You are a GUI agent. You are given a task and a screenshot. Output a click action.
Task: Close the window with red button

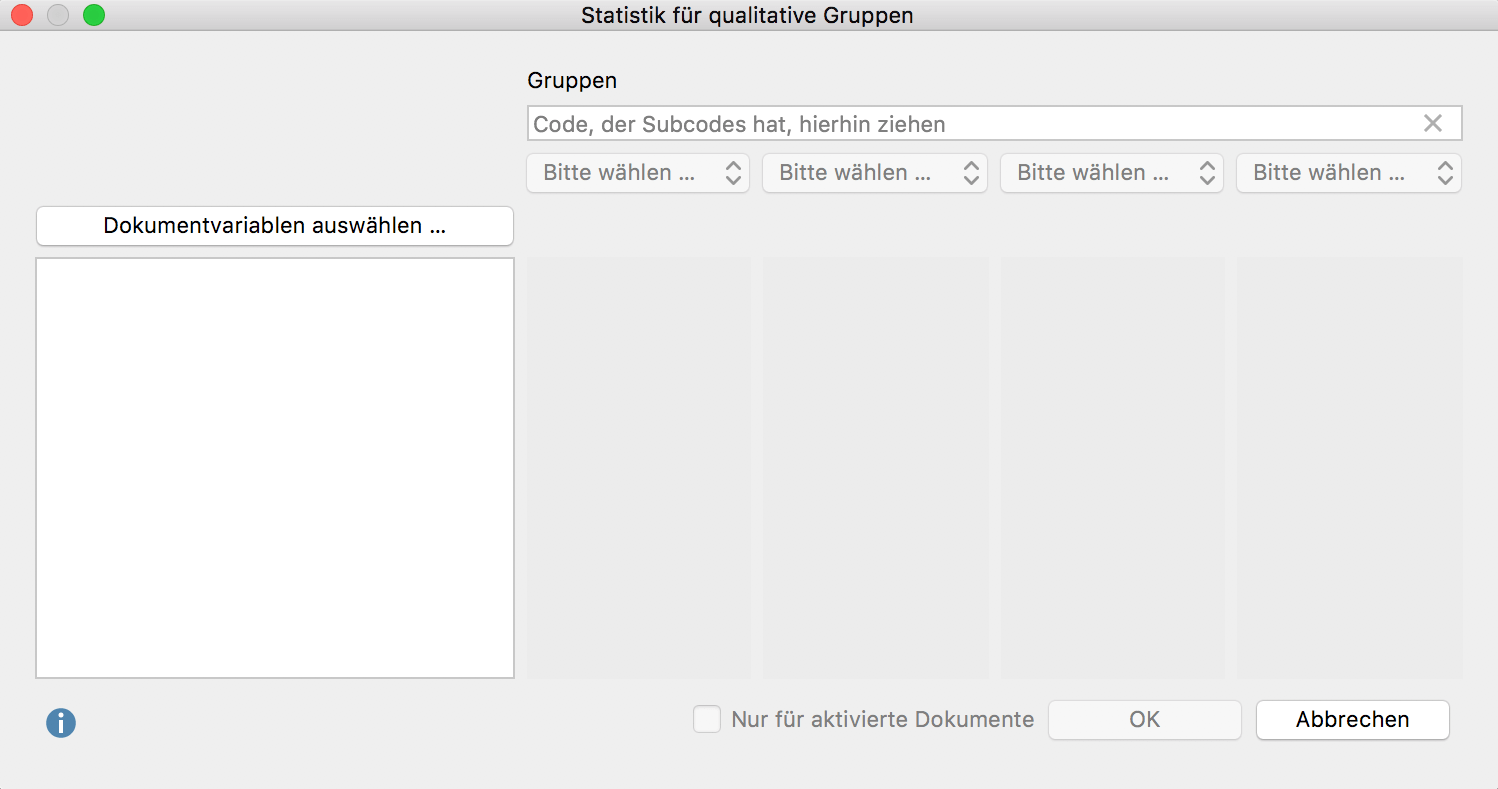(x=22, y=15)
